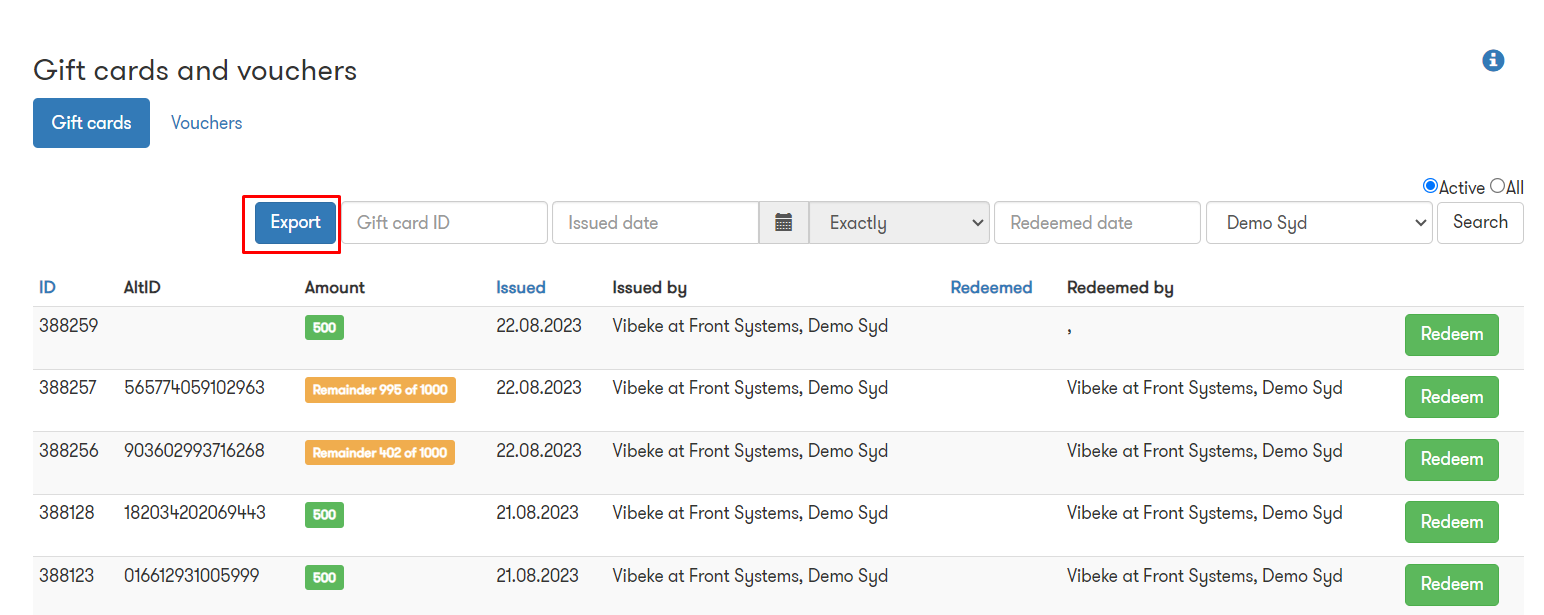Select the Active radio button
This screenshot has height=615, width=1544.
click(x=1430, y=186)
